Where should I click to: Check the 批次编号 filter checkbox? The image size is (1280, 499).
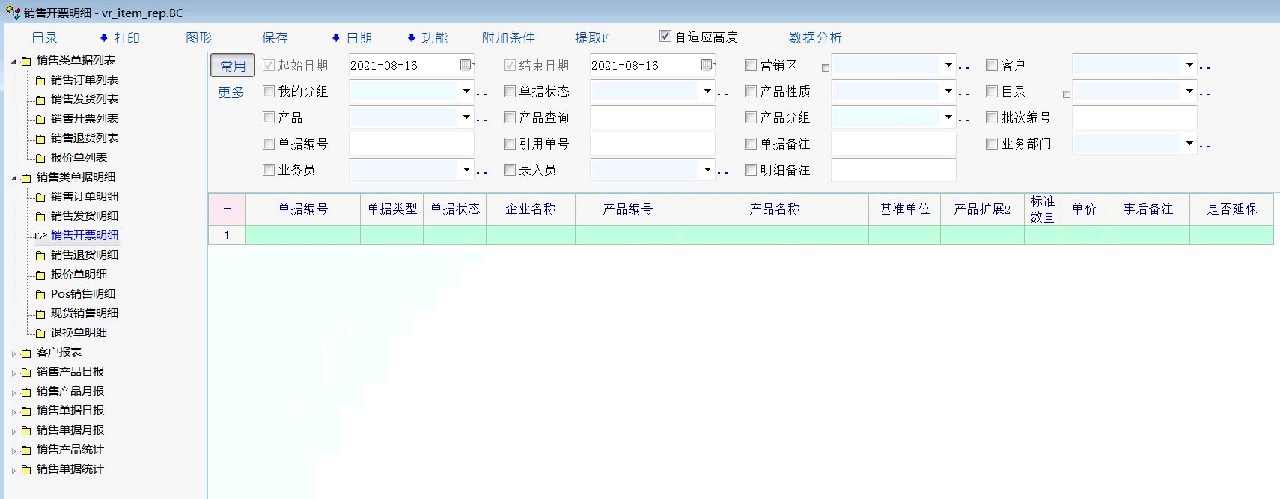992,118
